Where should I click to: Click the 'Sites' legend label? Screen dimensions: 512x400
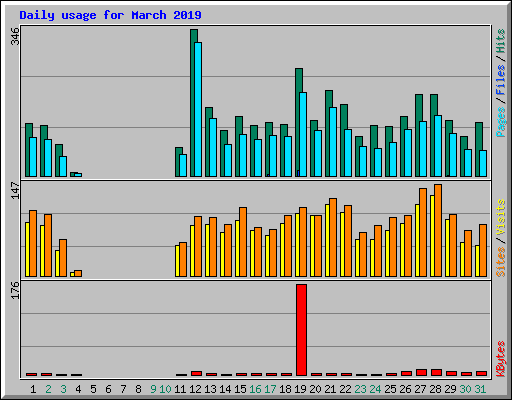pos(500,262)
